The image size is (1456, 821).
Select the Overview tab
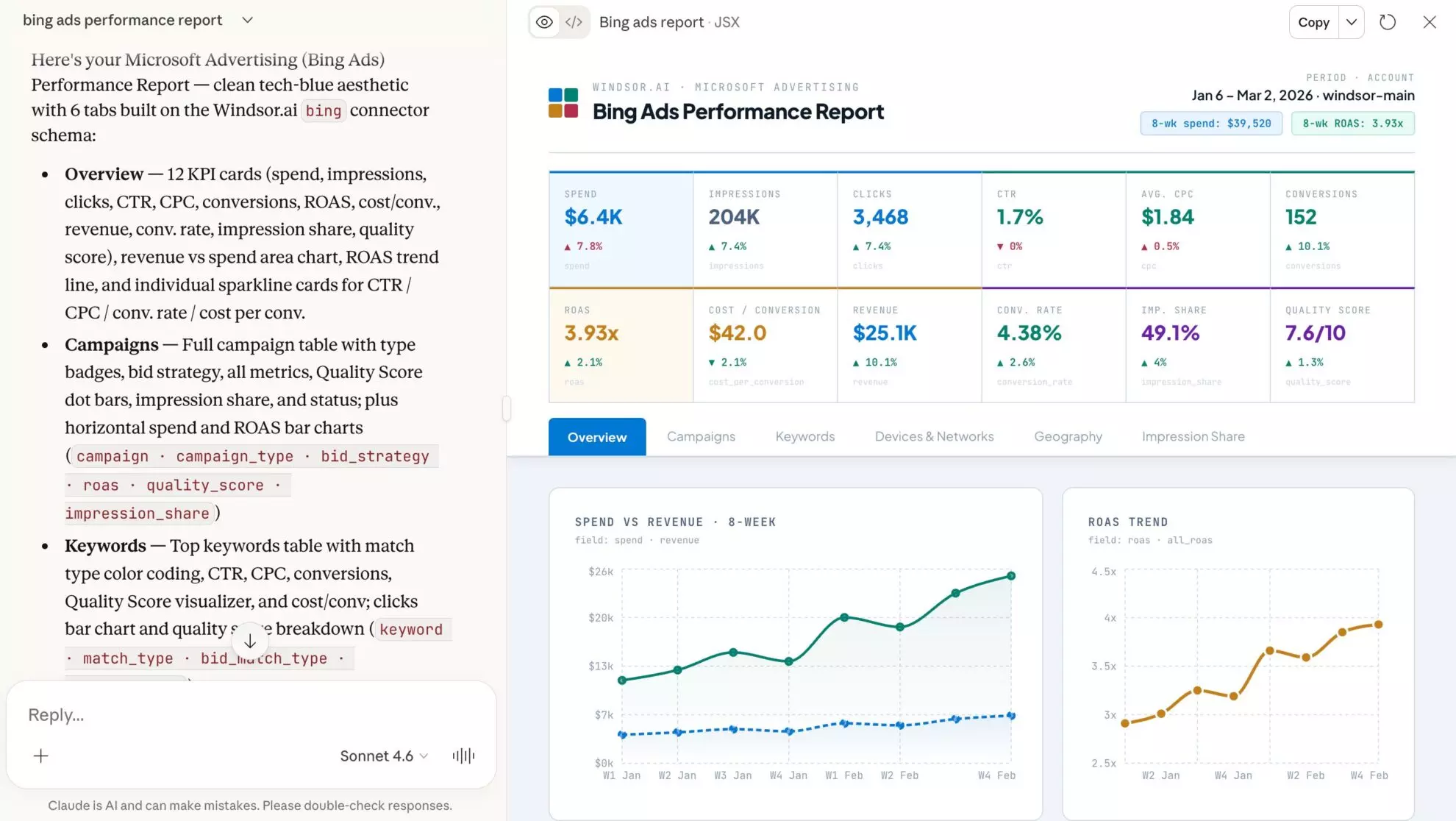(x=597, y=437)
